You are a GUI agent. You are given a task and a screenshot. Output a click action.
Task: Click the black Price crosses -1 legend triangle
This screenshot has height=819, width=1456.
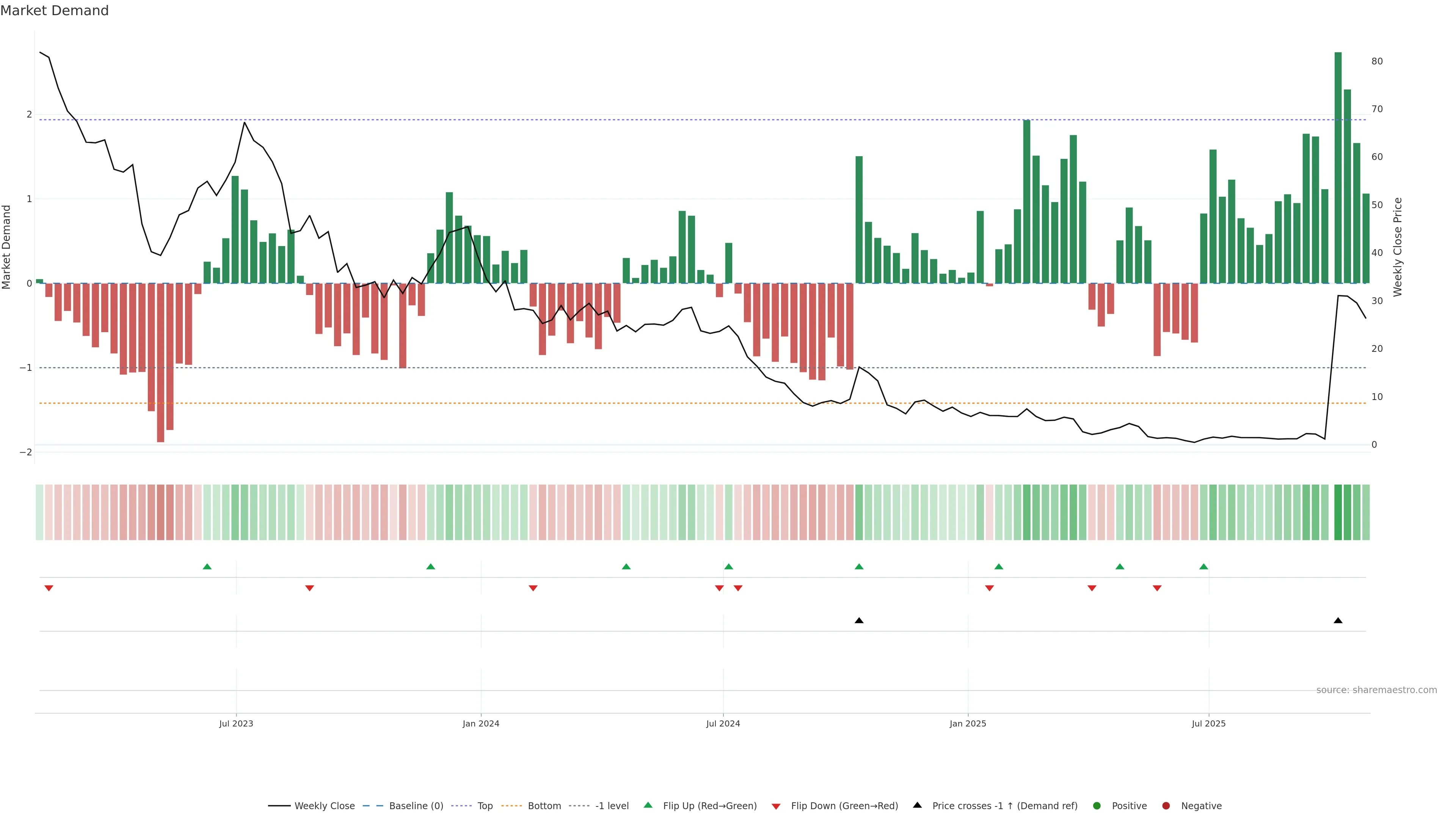(x=917, y=805)
